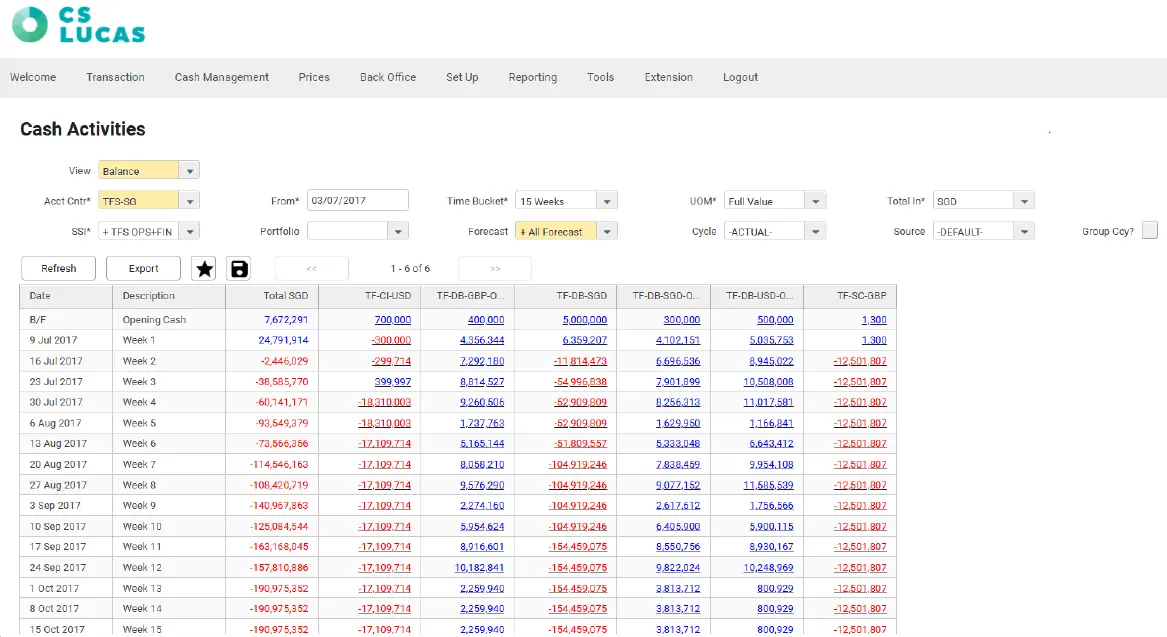Click Logout in the menu bar

[741, 77]
